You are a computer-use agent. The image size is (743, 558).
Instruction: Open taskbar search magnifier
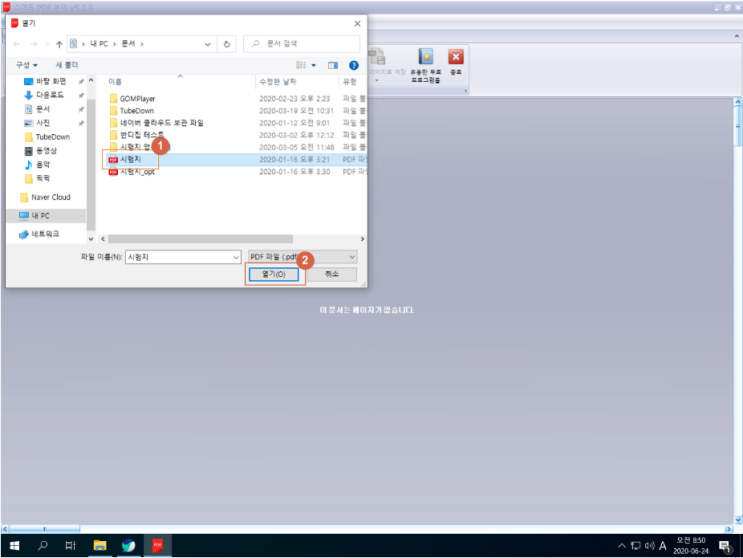click(42, 546)
